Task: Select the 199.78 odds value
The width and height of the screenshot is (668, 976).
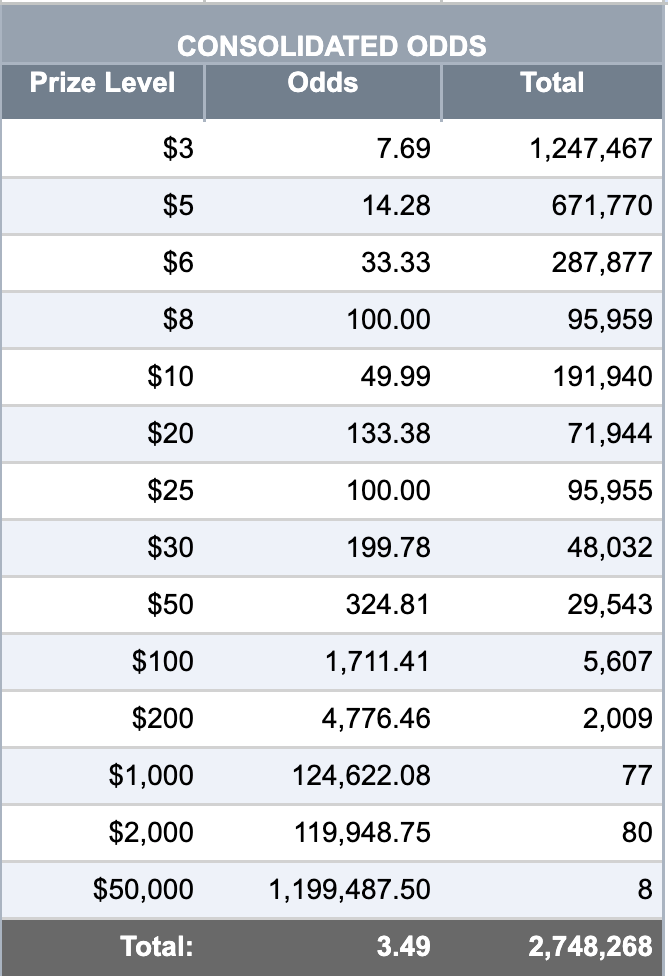Action: point(388,548)
